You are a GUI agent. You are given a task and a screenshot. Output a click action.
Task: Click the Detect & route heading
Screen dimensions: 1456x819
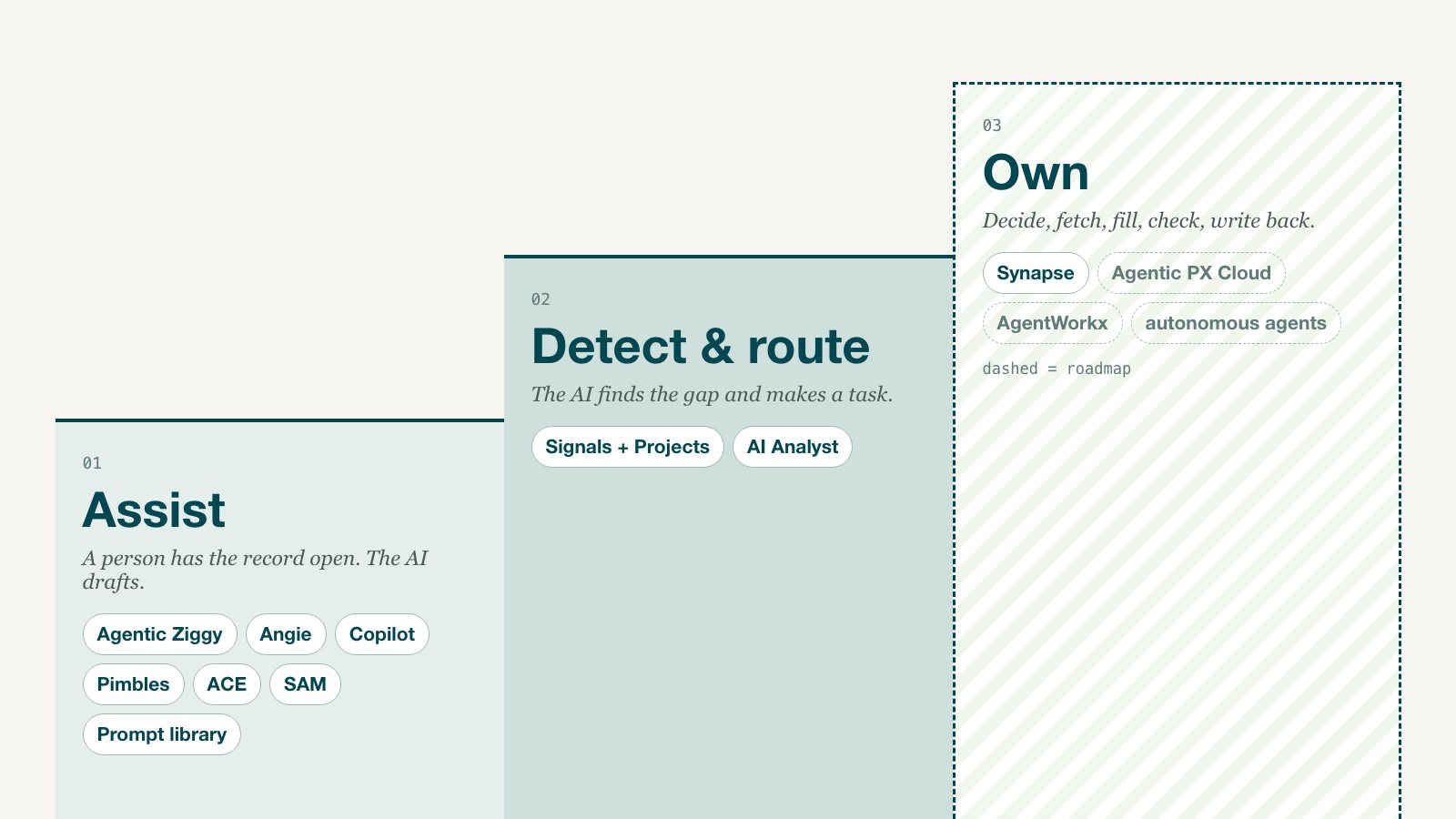pos(701,347)
